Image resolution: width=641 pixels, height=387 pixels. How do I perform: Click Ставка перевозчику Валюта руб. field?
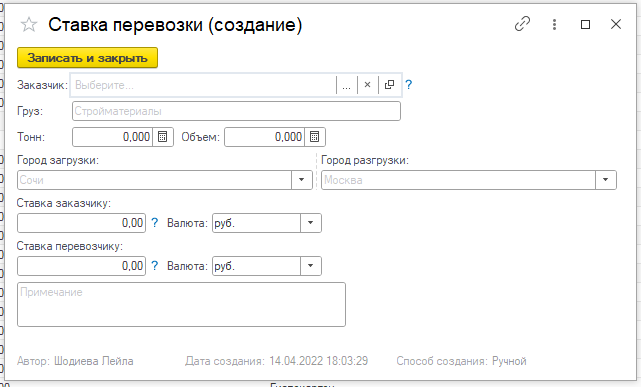[256, 266]
